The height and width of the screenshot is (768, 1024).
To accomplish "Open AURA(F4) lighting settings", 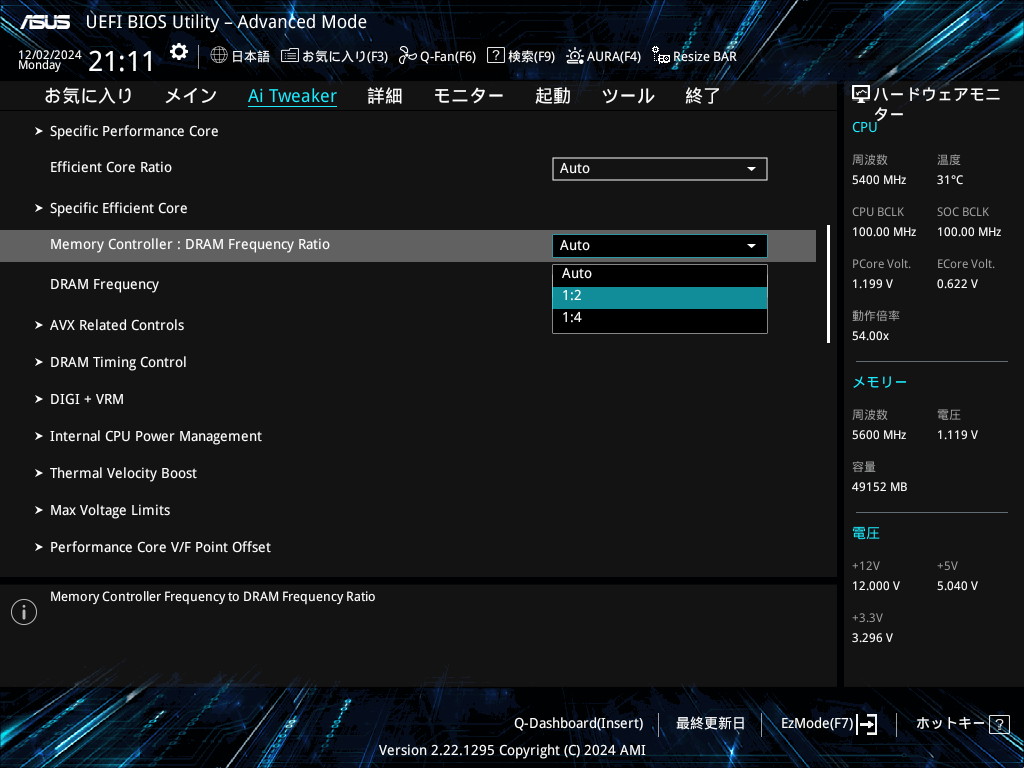I will pyautogui.click(x=603, y=56).
